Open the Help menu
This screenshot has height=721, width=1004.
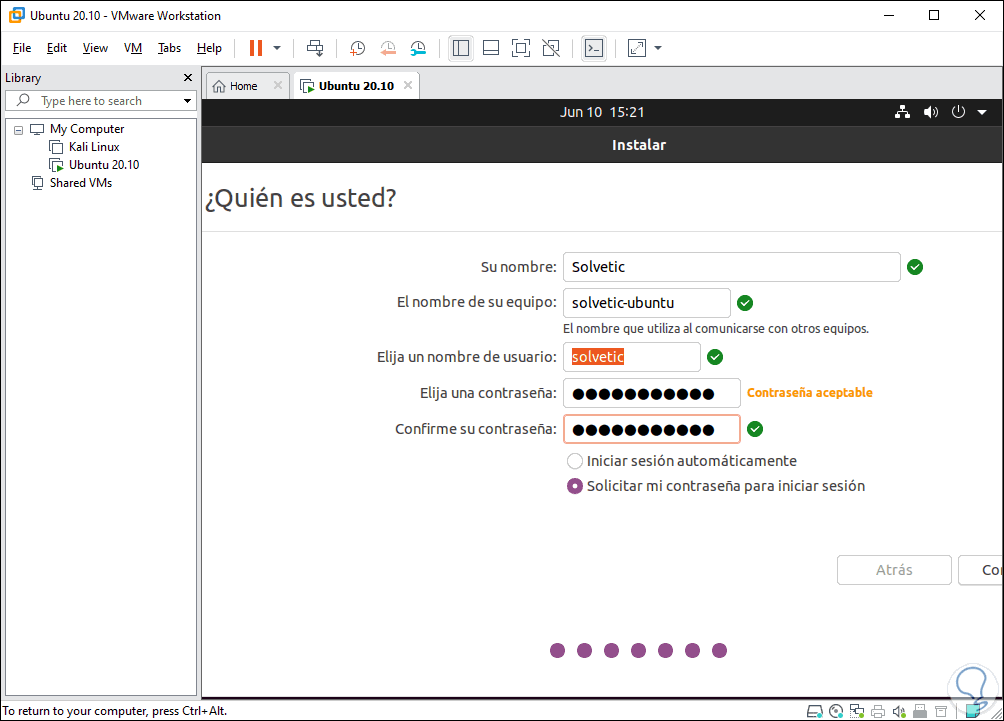click(x=209, y=48)
